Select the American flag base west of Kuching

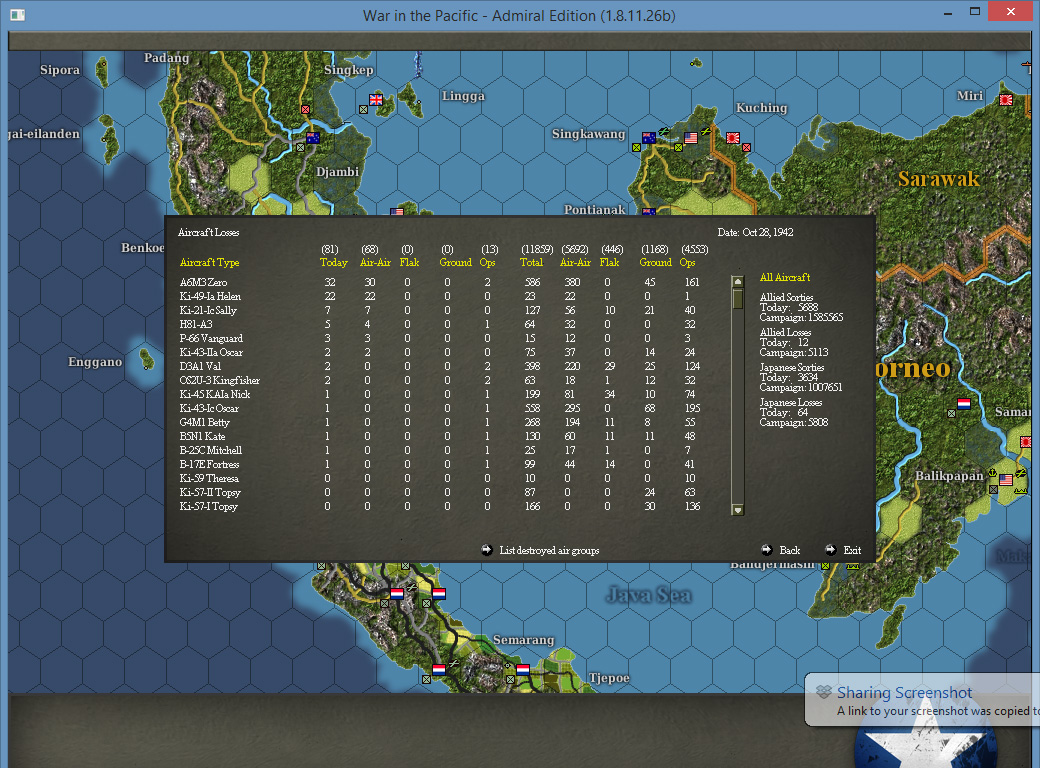[691, 137]
